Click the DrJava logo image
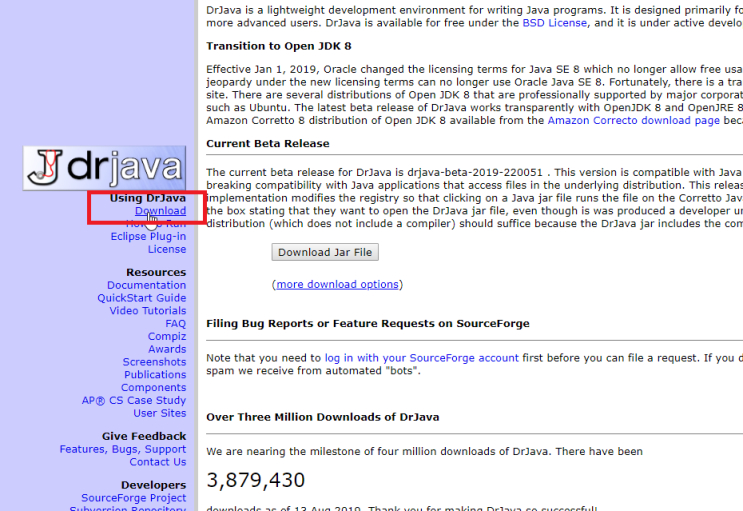This screenshot has height=511, width=743. pyautogui.click(x=104, y=168)
